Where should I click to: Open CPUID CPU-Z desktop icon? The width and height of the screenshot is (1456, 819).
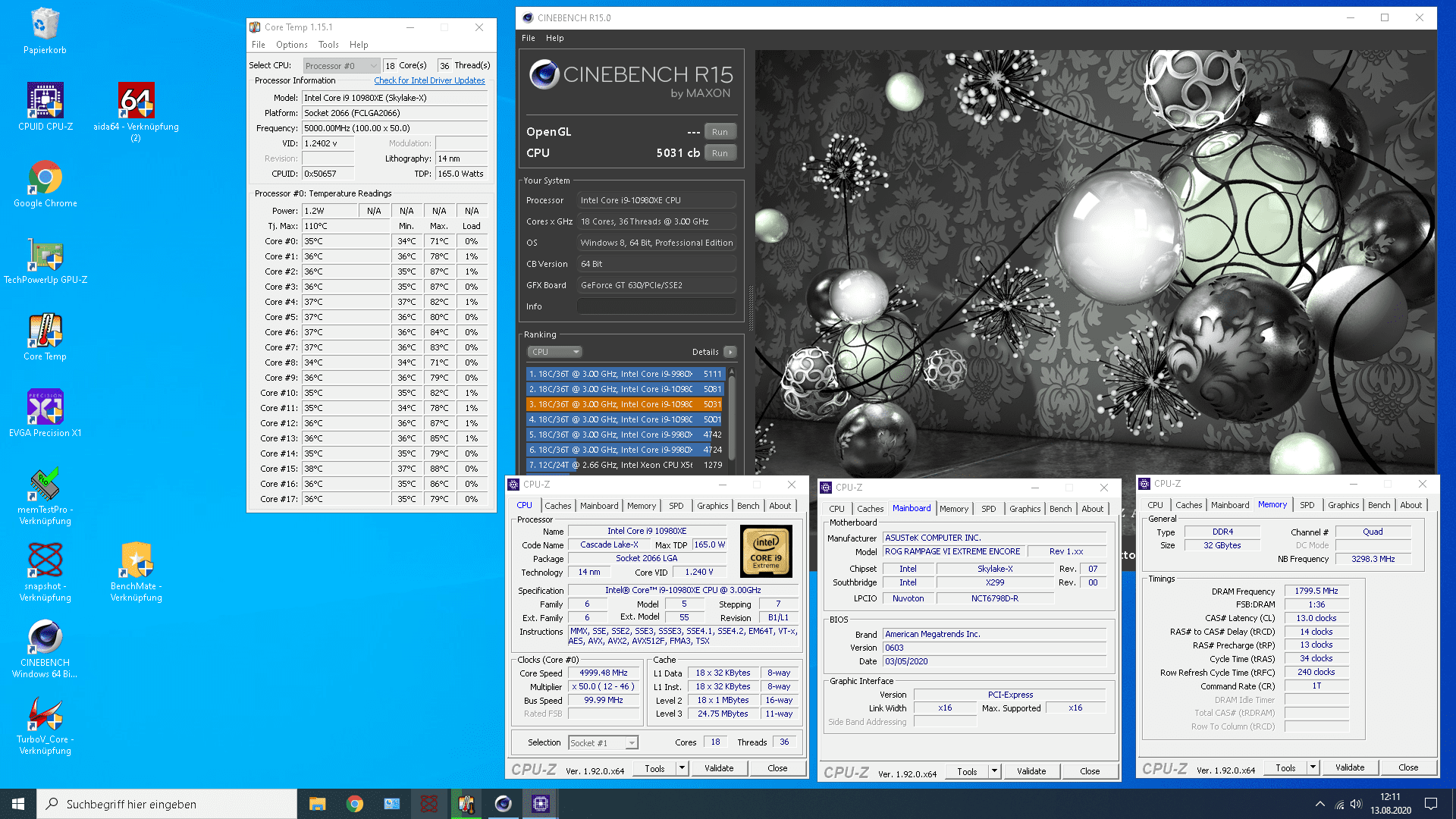[x=45, y=107]
